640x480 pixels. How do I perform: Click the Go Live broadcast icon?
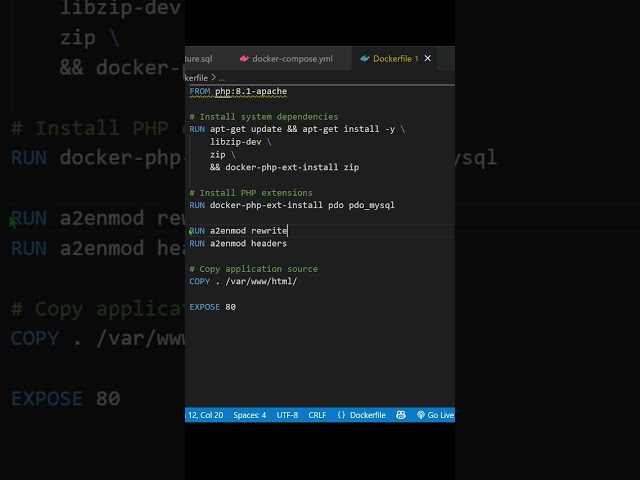[x=421, y=415]
